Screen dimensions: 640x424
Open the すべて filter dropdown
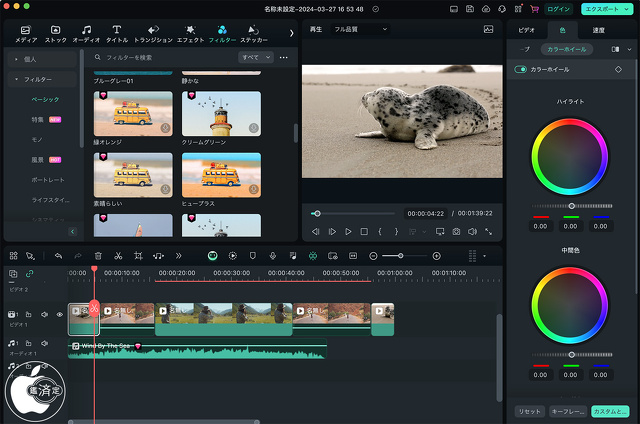pyautogui.click(x=255, y=58)
